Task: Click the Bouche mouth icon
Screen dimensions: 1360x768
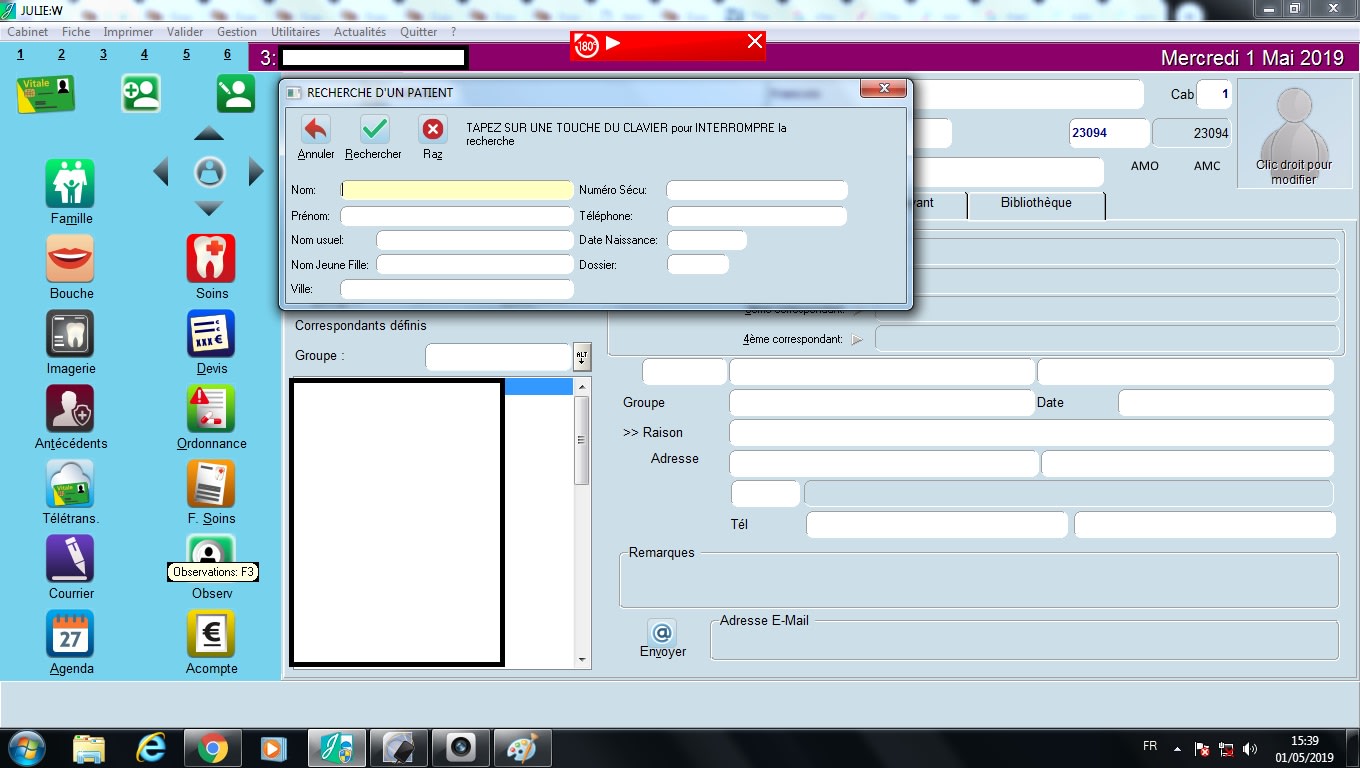Action: (70, 259)
